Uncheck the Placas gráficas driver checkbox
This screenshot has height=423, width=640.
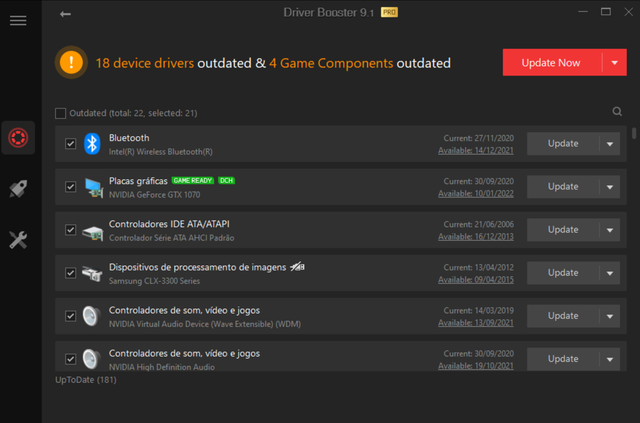pyautogui.click(x=71, y=187)
